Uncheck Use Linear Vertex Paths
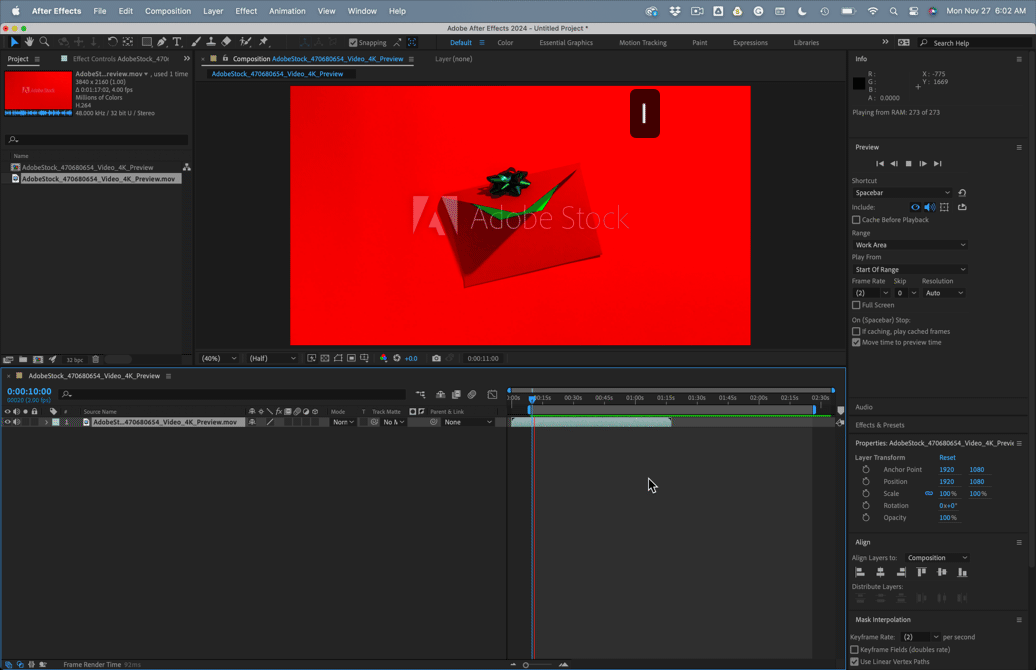Image resolution: width=1036 pixels, height=670 pixels. [x=854, y=661]
